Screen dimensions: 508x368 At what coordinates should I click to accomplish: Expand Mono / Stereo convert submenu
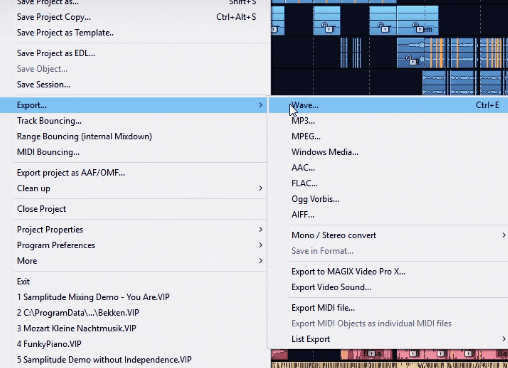coord(504,235)
